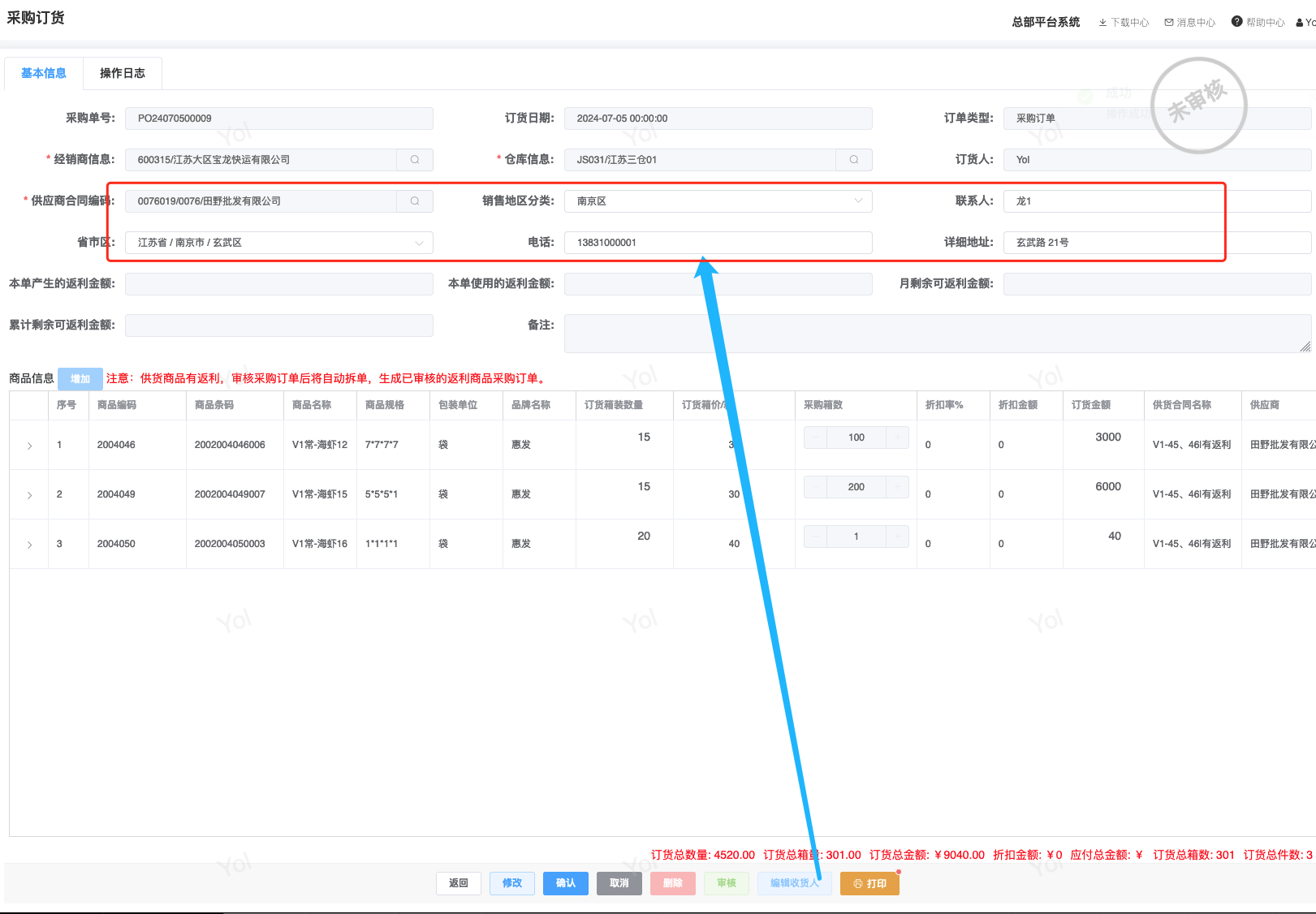Click the search icon in 经销商信息 field
1316x914 pixels.
(415, 160)
